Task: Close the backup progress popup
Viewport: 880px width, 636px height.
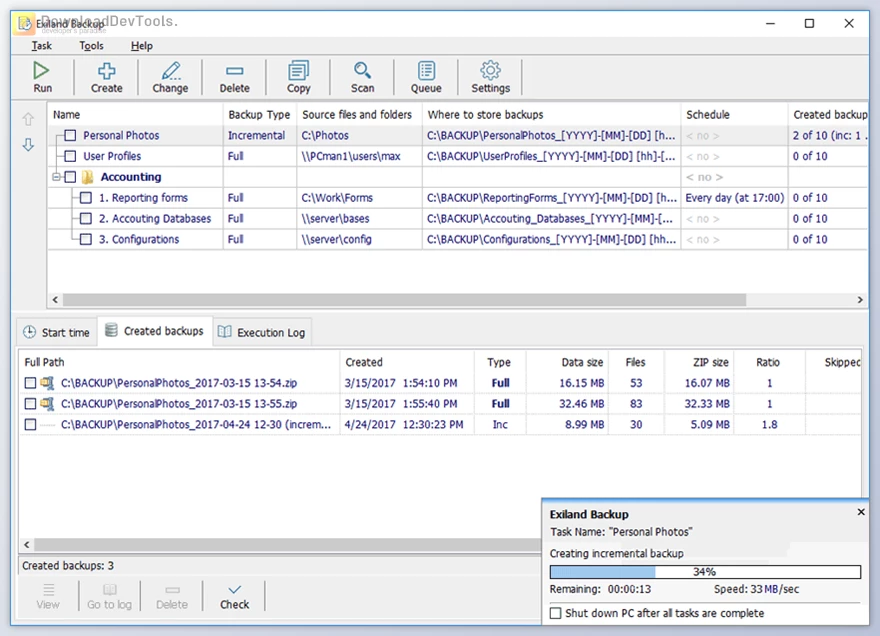Action: pyautogui.click(x=861, y=512)
